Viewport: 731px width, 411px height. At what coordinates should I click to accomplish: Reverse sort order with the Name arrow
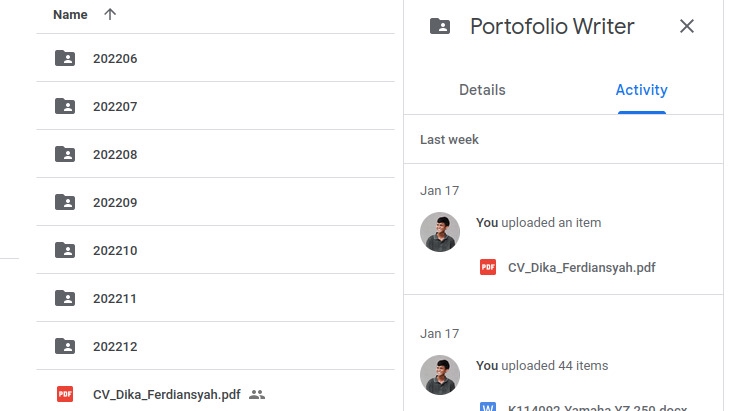pos(110,14)
